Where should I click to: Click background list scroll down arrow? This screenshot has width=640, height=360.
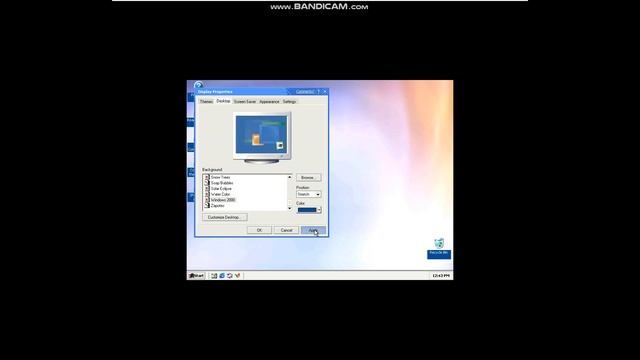click(x=290, y=209)
